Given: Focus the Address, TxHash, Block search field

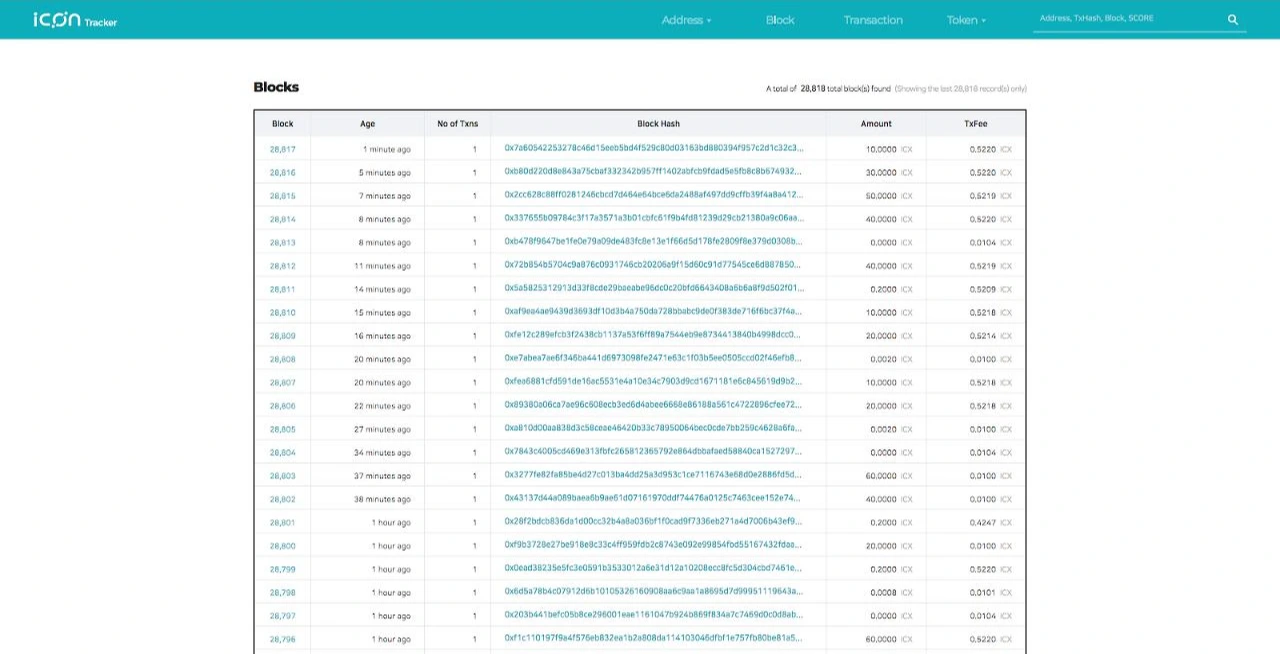Looking at the screenshot, I should pos(1128,19).
